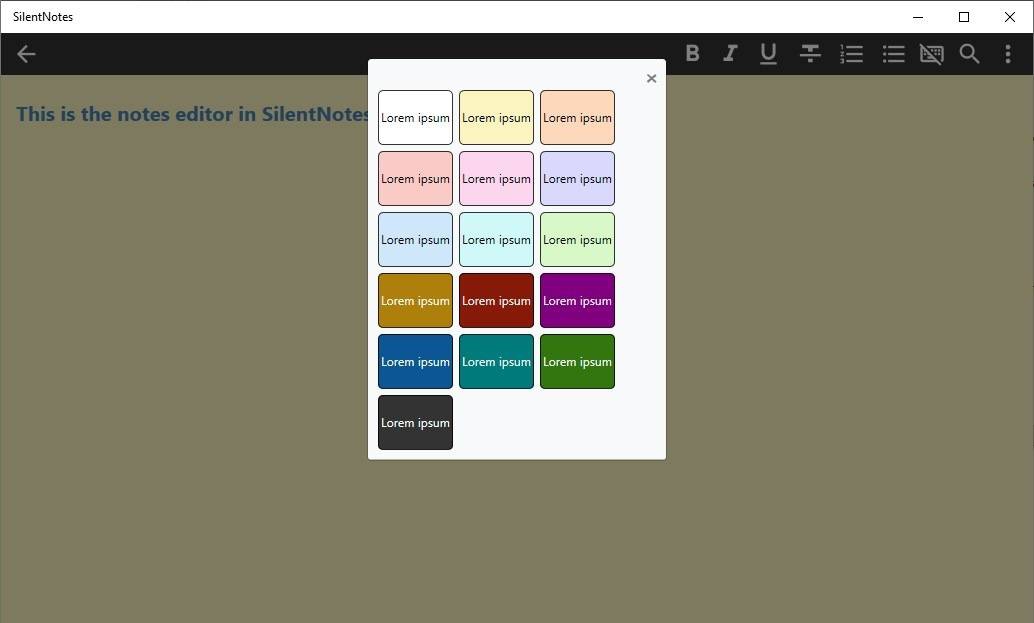The width and height of the screenshot is (1034, 623).
Task: Choose the peach note color swatch
Action: pyautogui.click(x=577, y=117)
